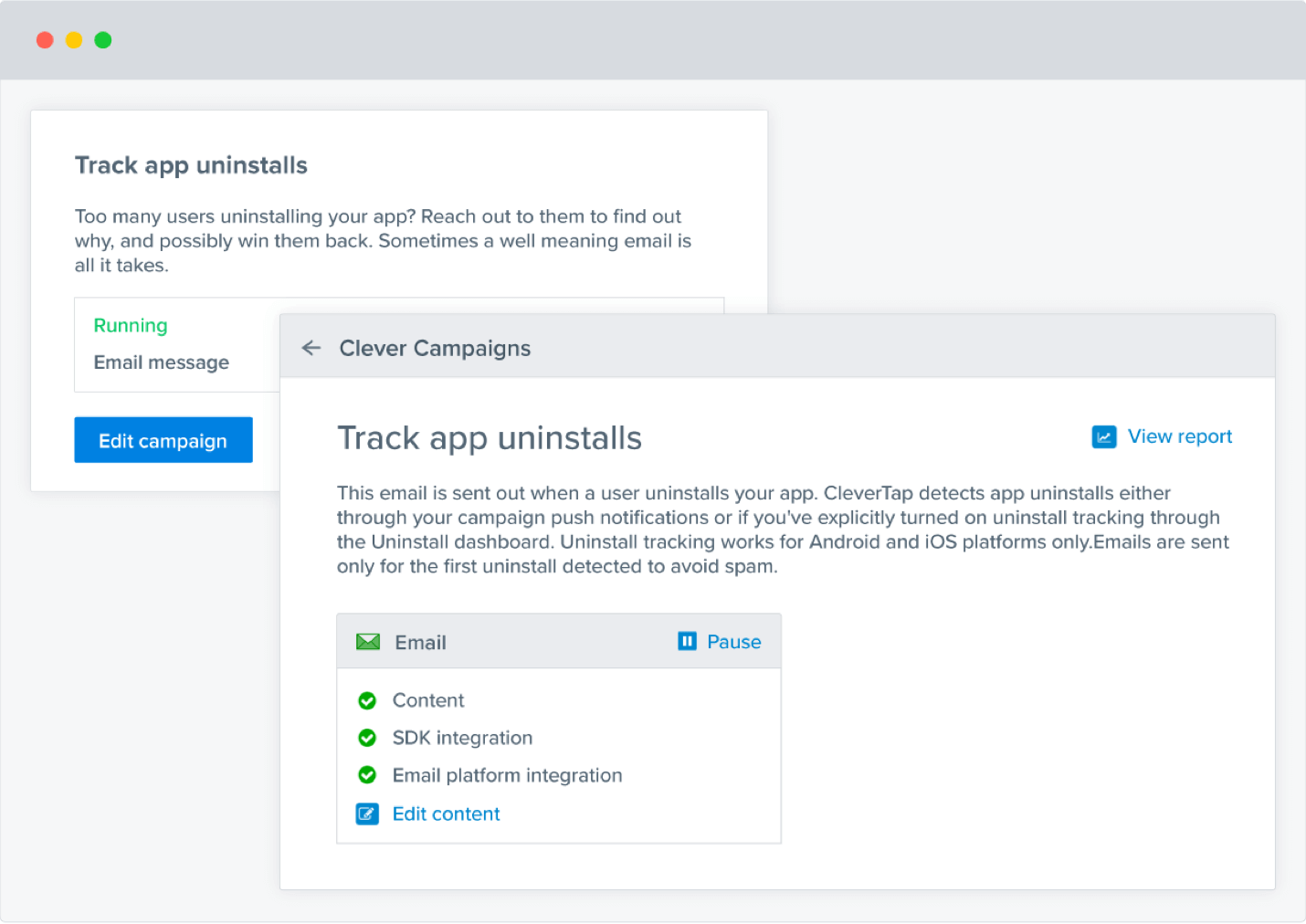Click the checkmark icon beside SDK integration
The image size is (1306, 924).
pos(367,738)
